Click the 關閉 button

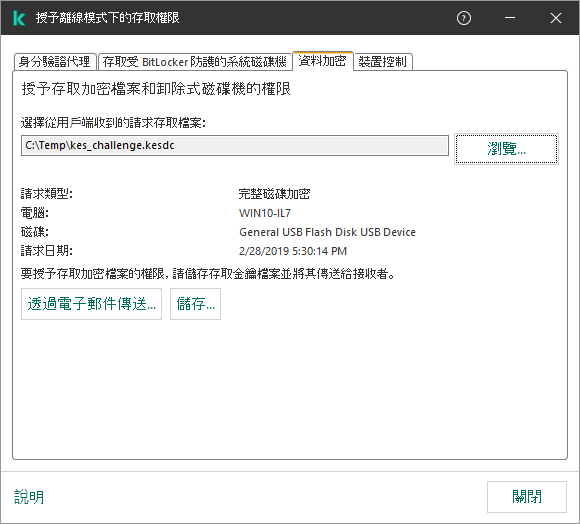527,497
